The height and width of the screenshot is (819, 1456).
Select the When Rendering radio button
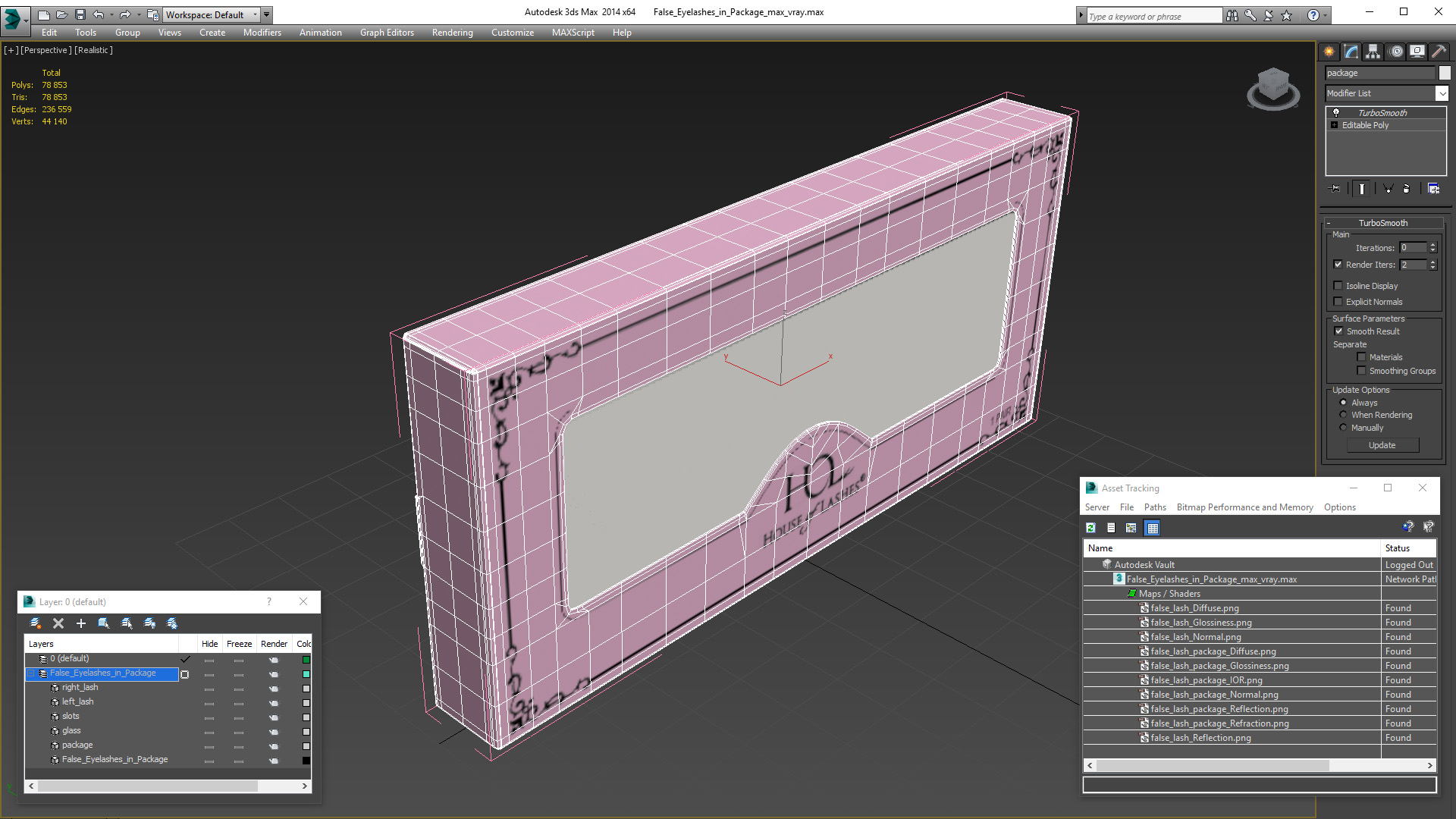(x=1343, y=415)
